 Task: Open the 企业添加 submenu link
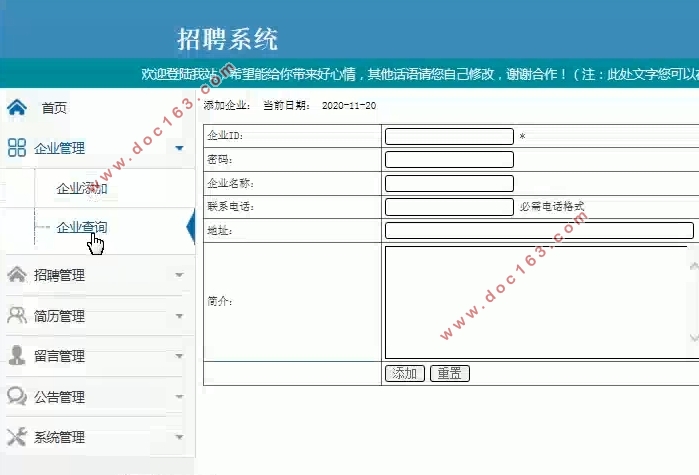click(x=82, y=188)
